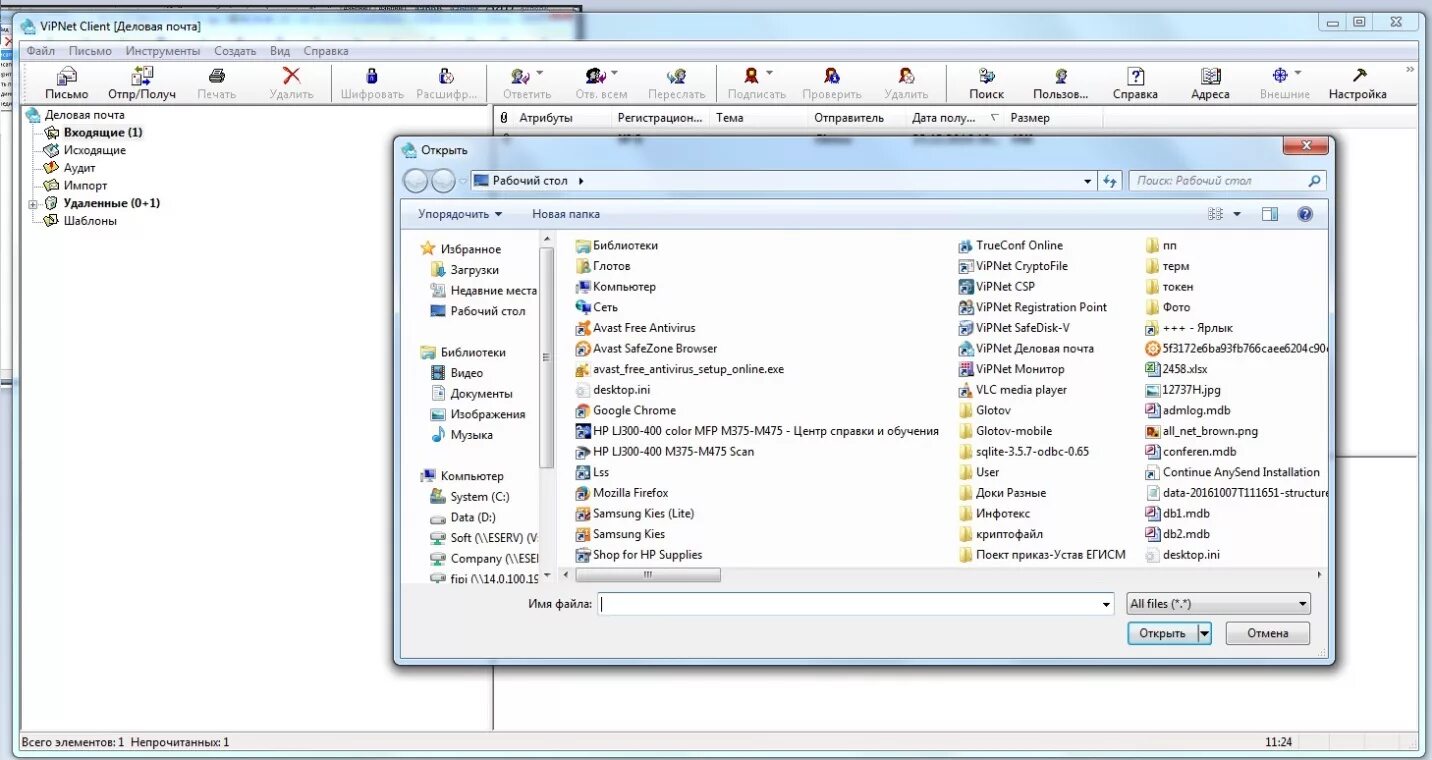Open the Вид menu
This screenshot has width=1432, height=760.
click(x=280, y=51)
